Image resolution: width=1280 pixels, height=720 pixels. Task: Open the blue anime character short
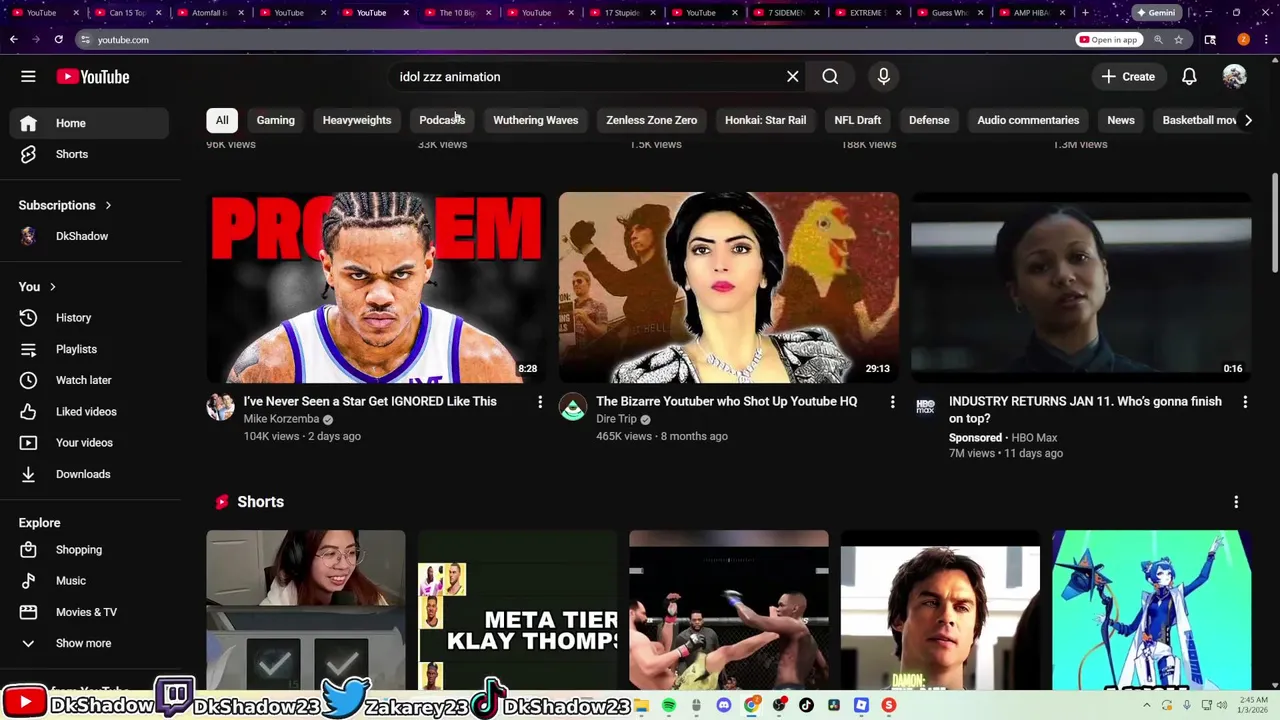[1151, 610]
